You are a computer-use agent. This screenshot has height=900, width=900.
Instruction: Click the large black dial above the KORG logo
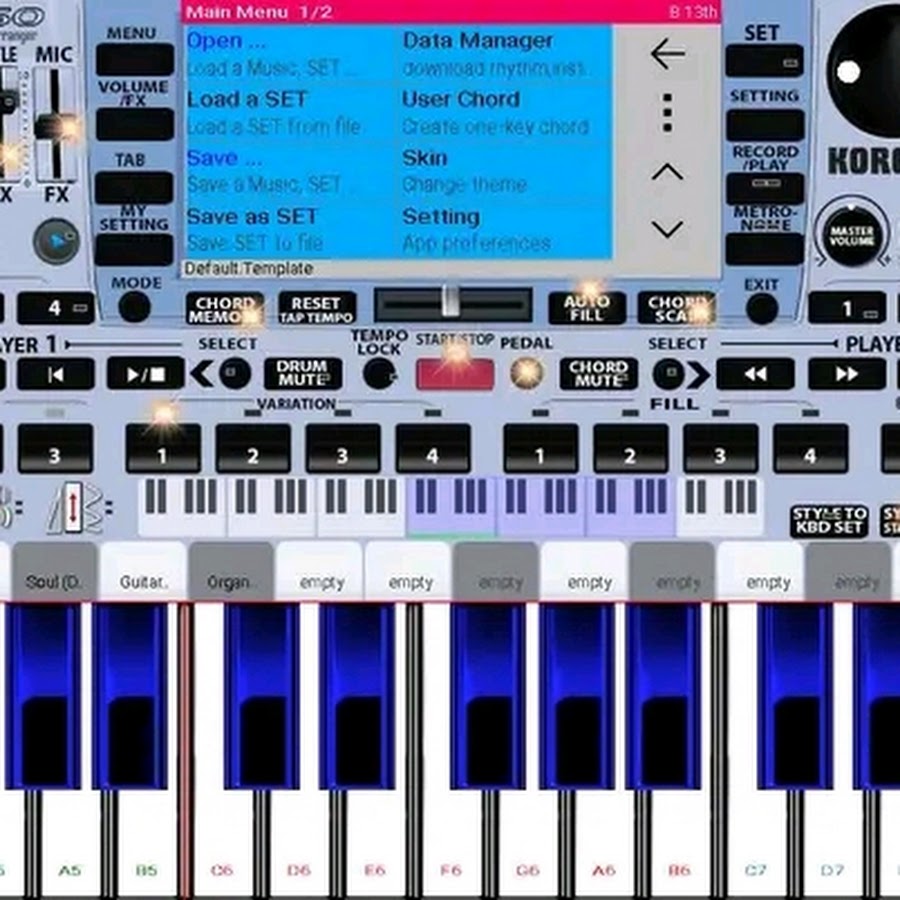pyautogui.click(x=867, y=72)
